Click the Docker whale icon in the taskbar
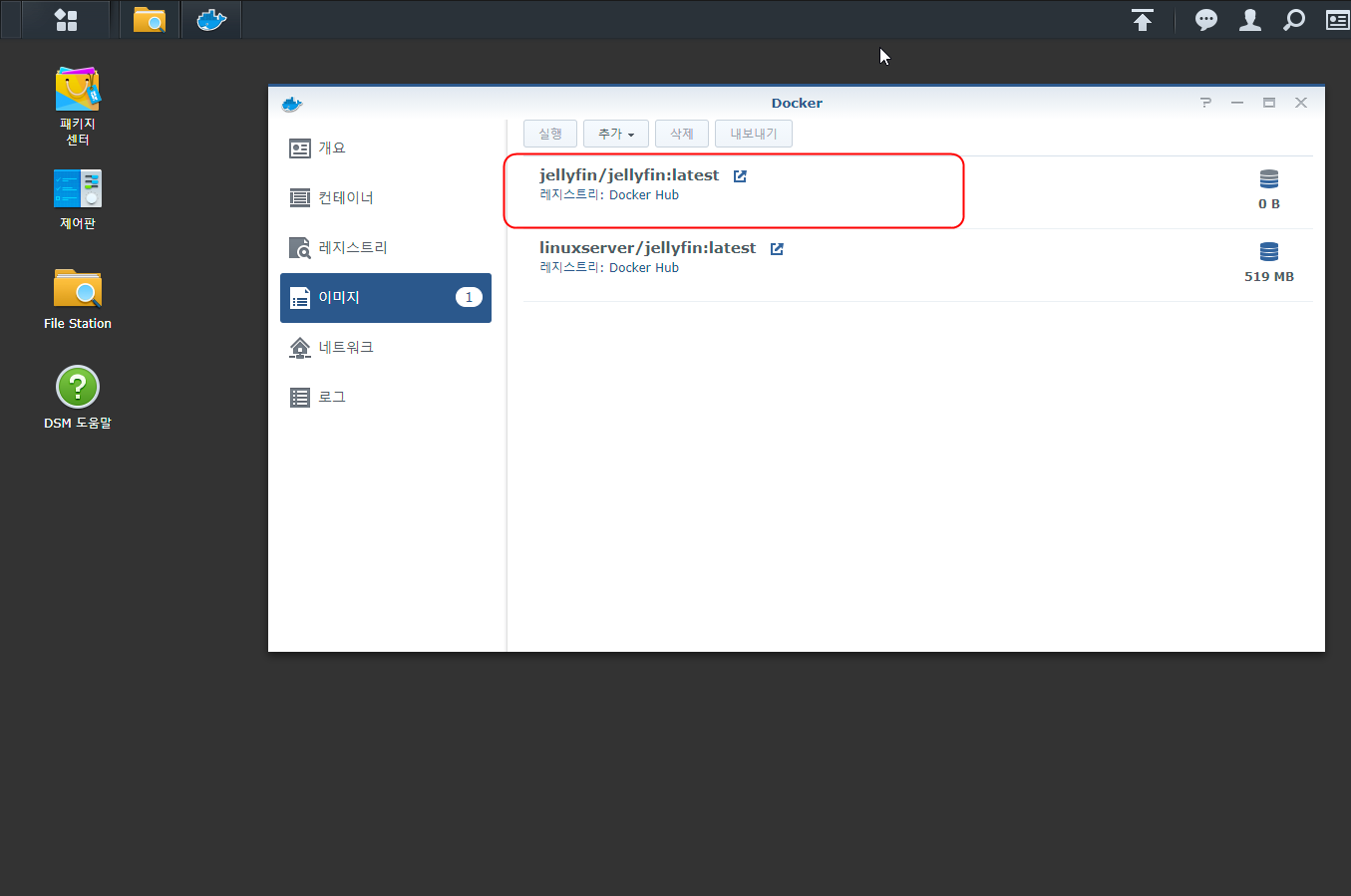 tap(210, 18)
